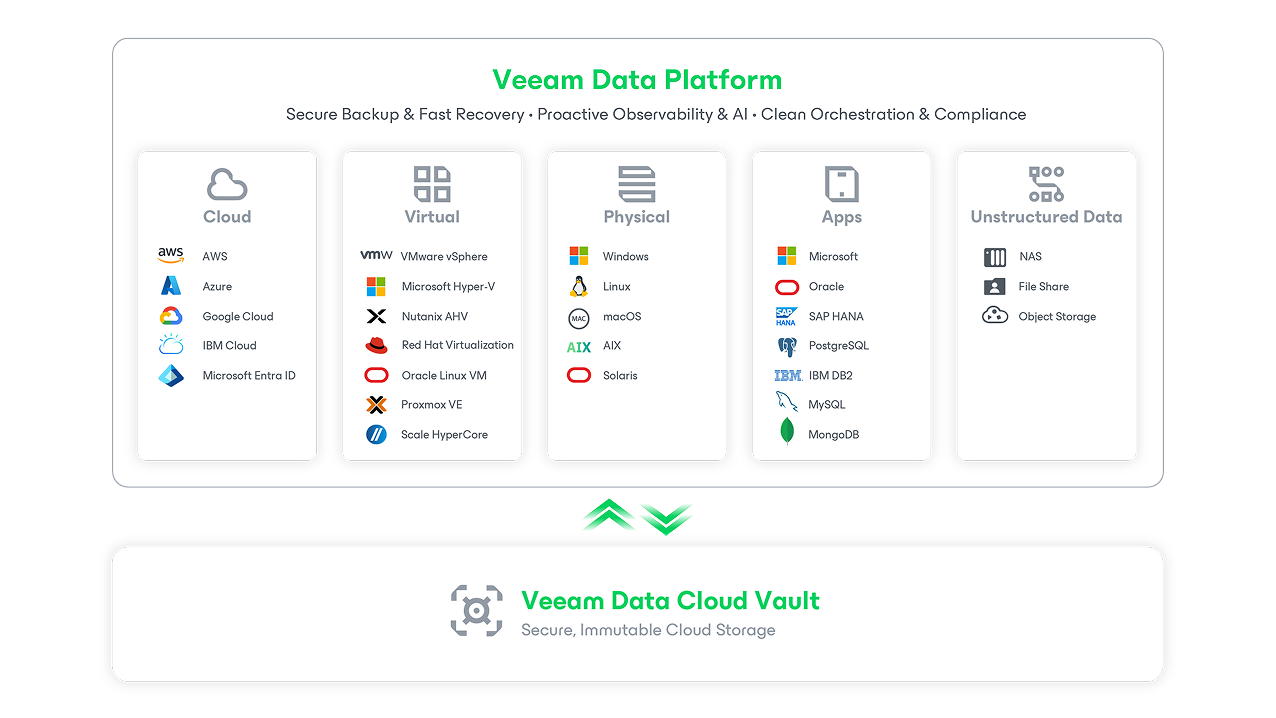The image size is (1276, 718).
Task: Click the PostgreSQL elephant icon
Action: coord(787,346)
